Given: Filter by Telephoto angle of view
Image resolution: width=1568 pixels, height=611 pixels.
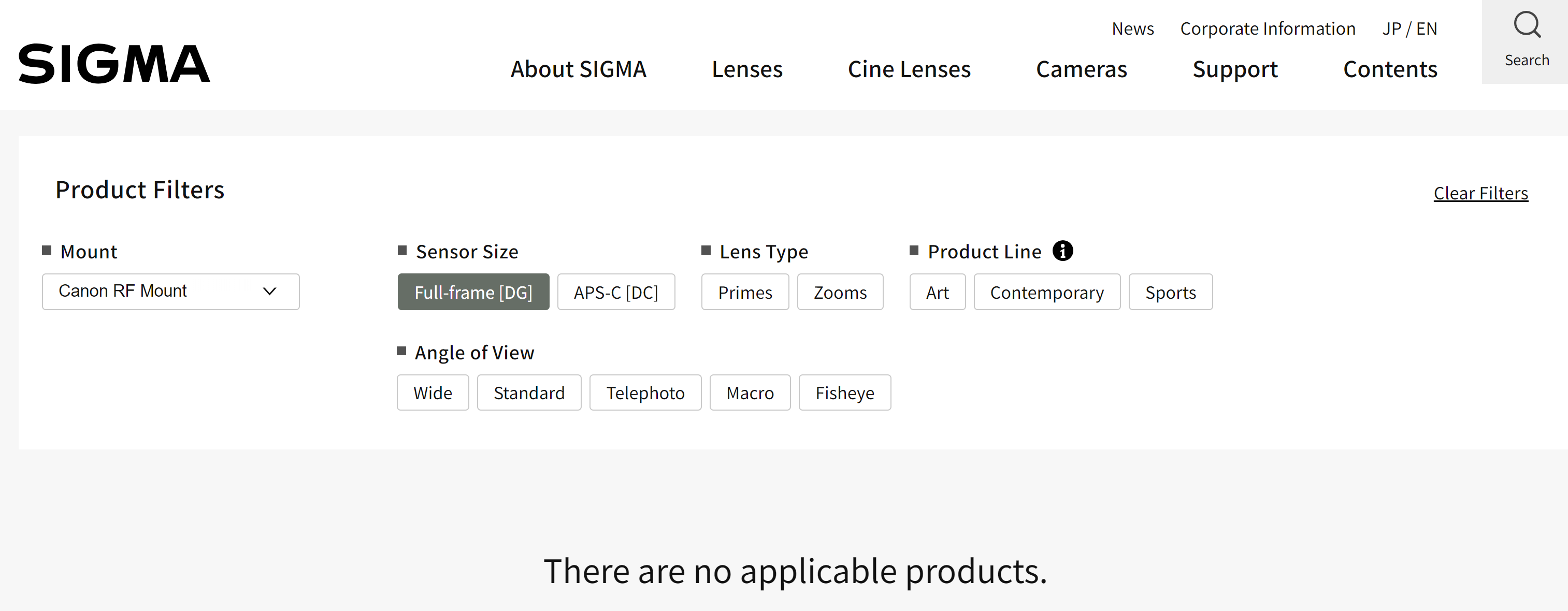Looking at the screenshot, I should 644,392.
